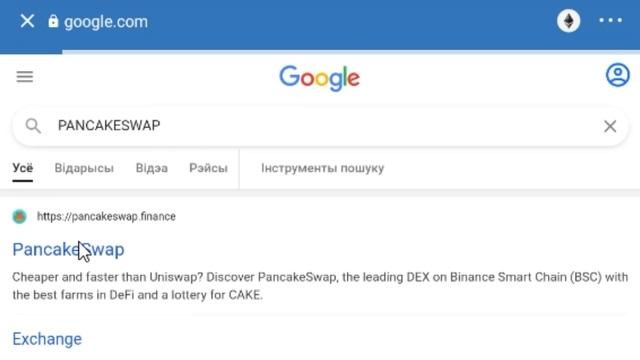The image size is (640, 360).
Task: Tap the magnifying glass search icon
Action: coord(33,126)
